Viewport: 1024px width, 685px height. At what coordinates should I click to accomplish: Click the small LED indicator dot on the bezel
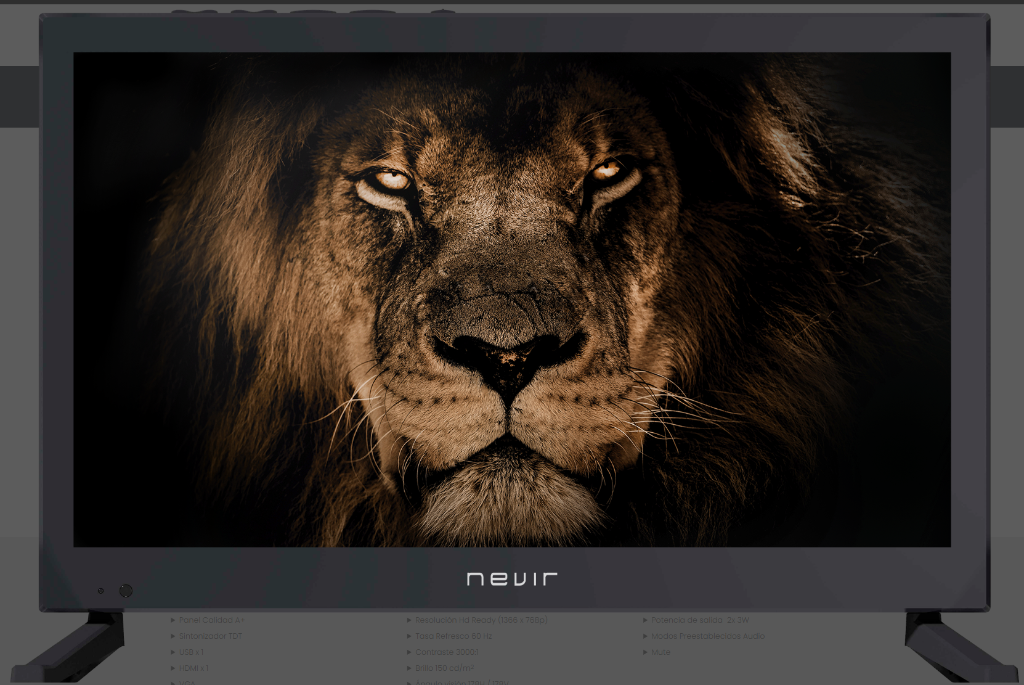[x=101, y=590]
